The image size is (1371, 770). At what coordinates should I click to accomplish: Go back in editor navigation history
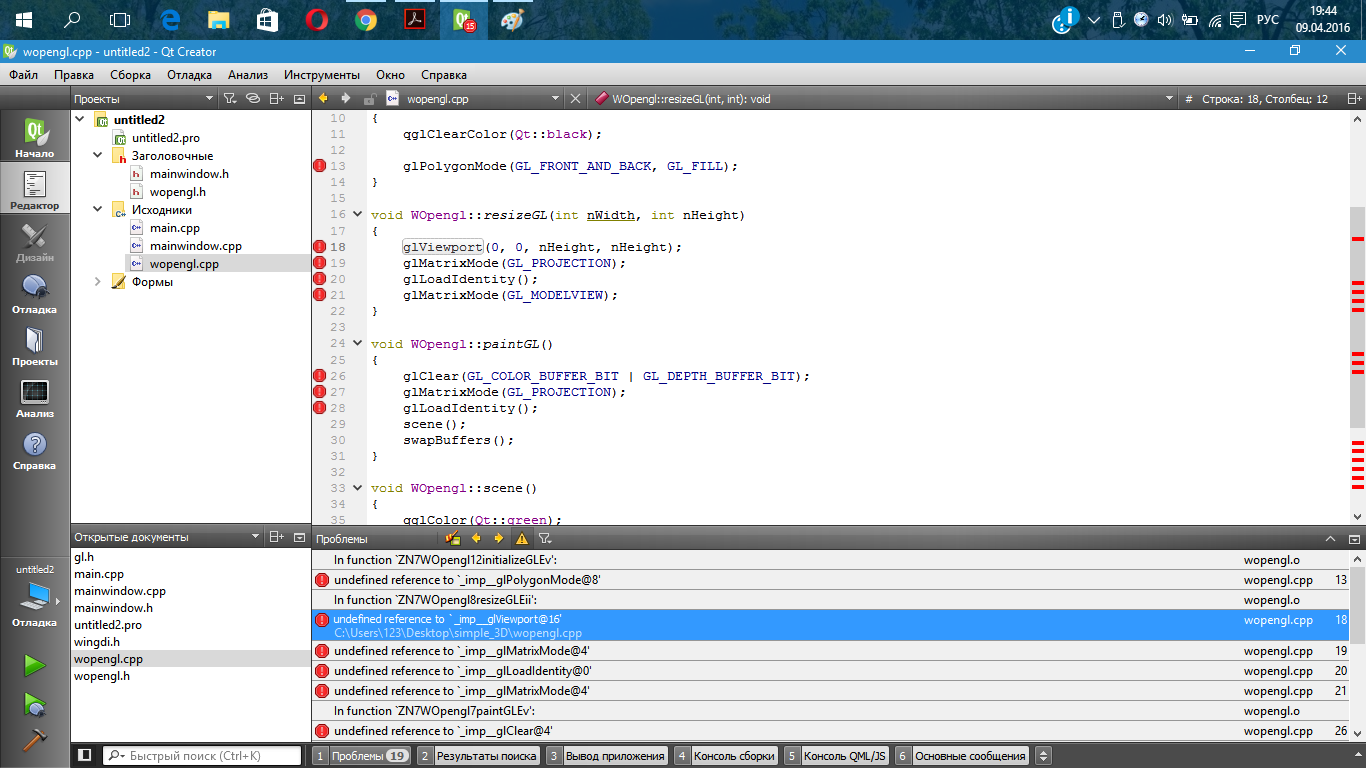323,99
